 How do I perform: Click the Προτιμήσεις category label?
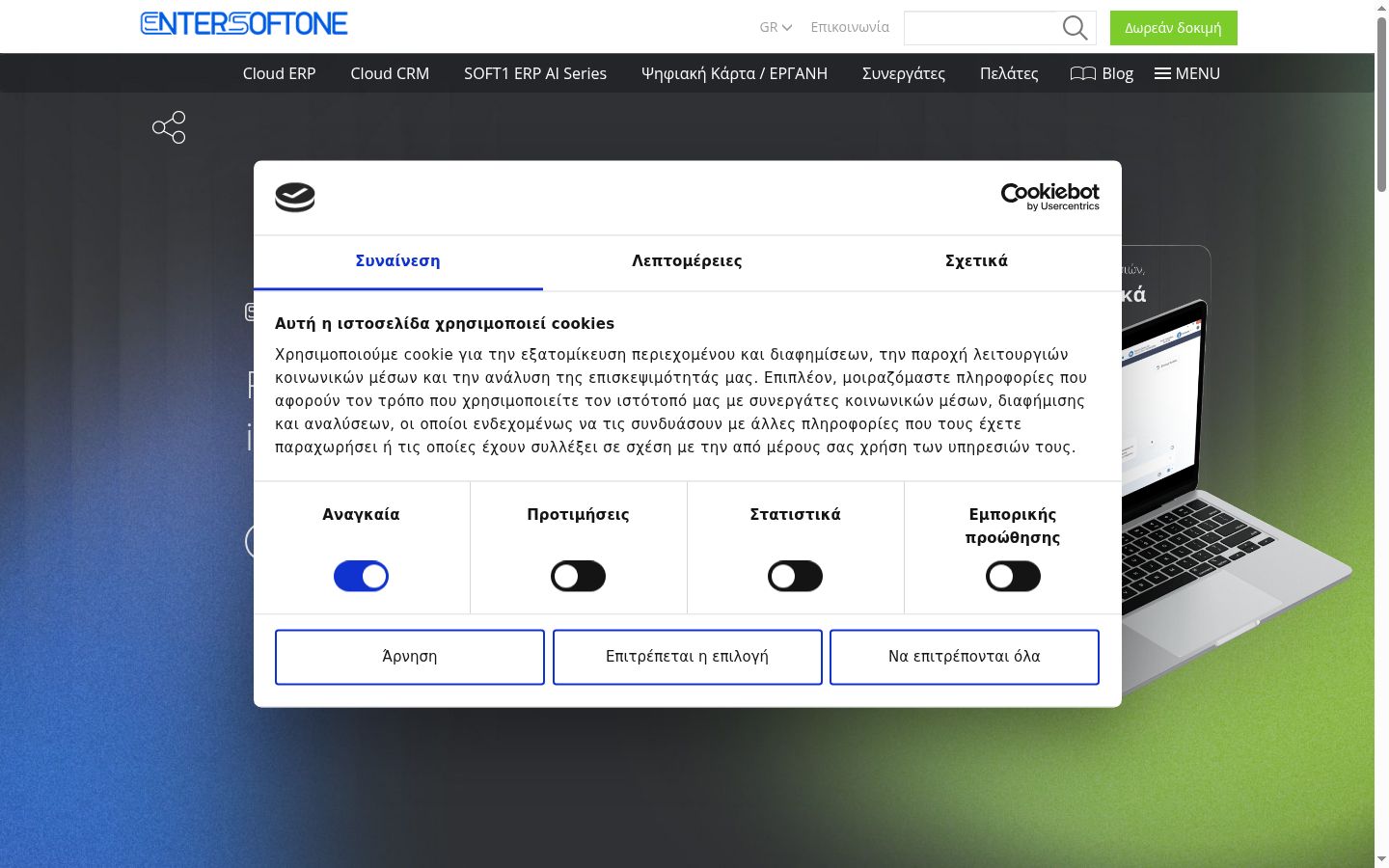[578, 514]
